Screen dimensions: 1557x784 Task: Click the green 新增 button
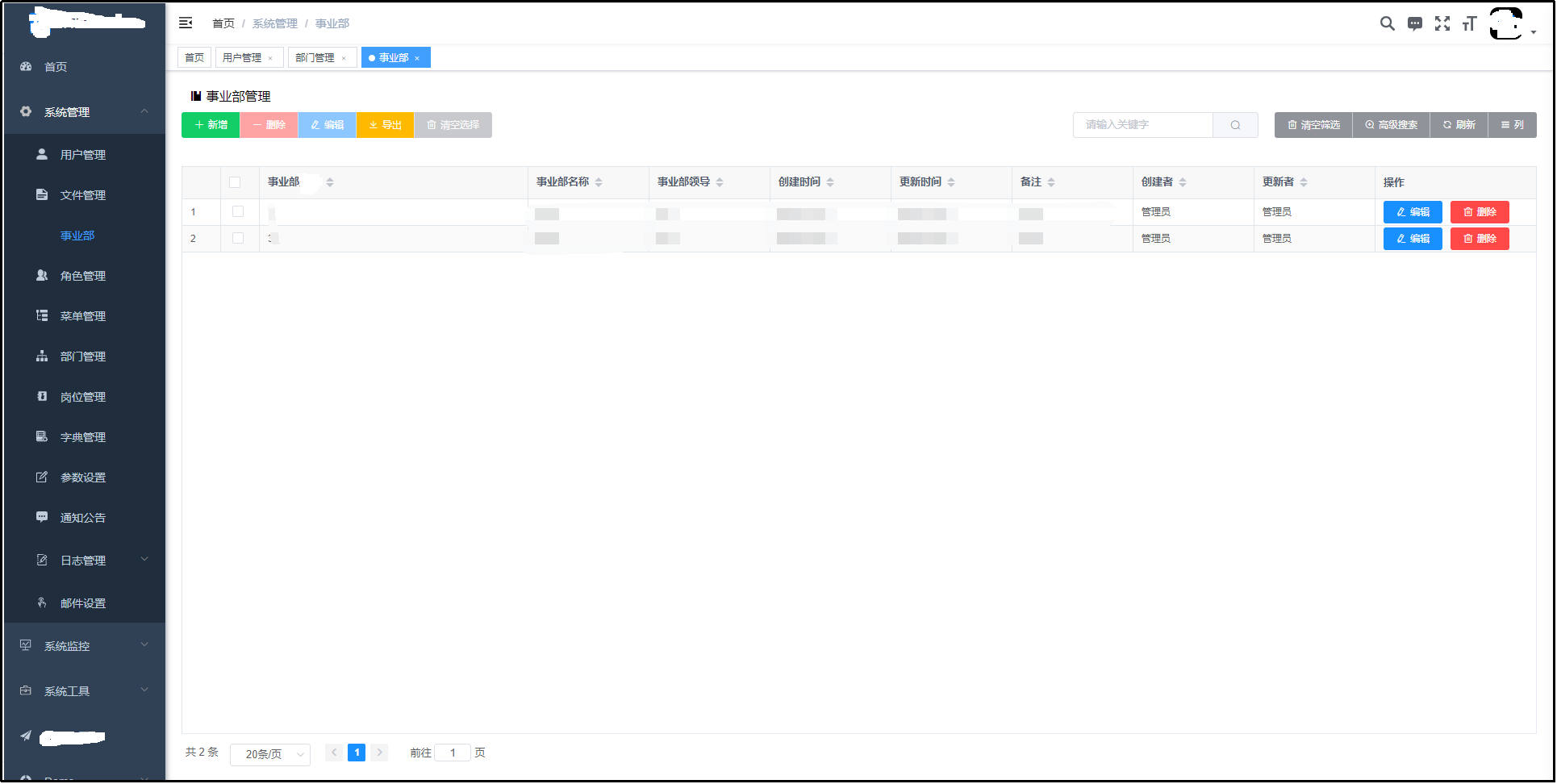(x=211, y=125)
